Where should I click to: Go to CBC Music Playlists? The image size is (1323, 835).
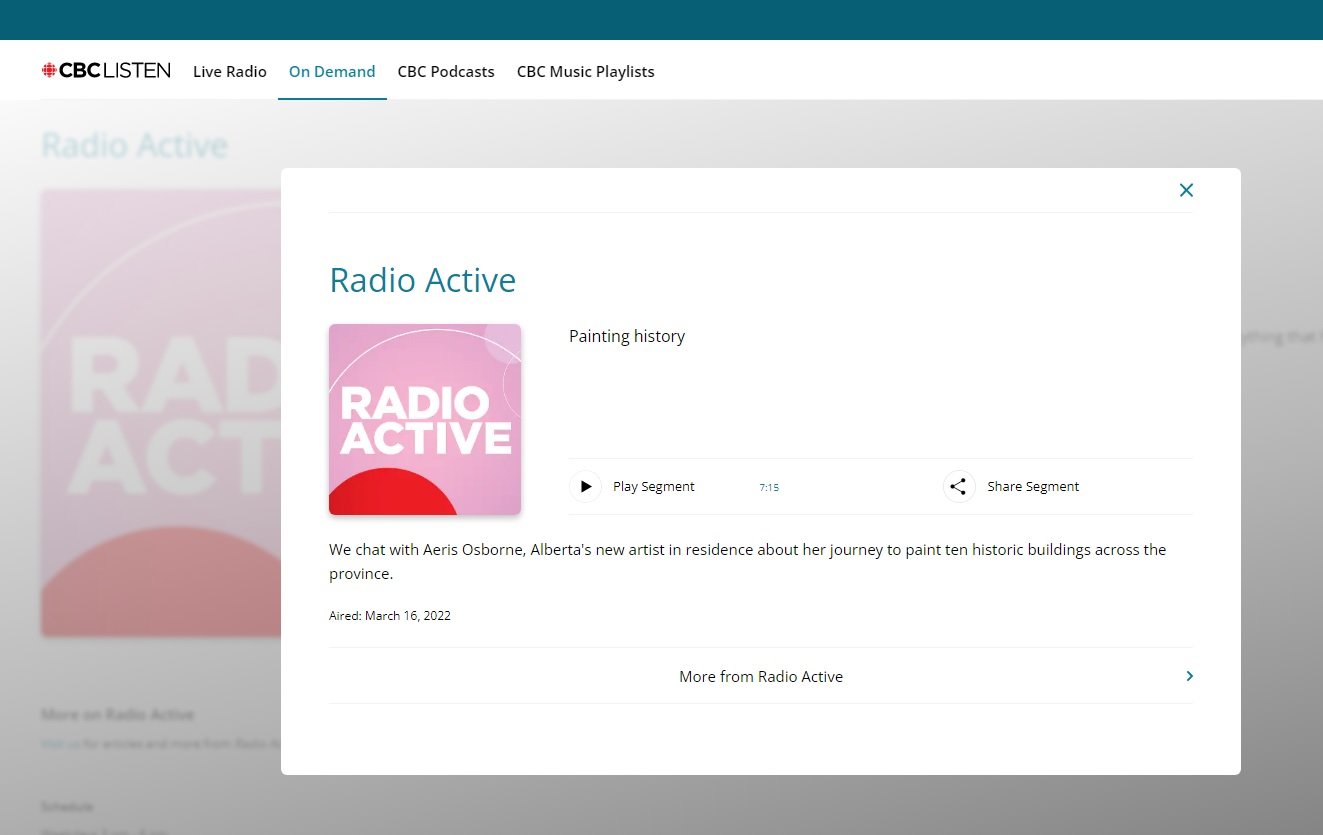[585, 71]
